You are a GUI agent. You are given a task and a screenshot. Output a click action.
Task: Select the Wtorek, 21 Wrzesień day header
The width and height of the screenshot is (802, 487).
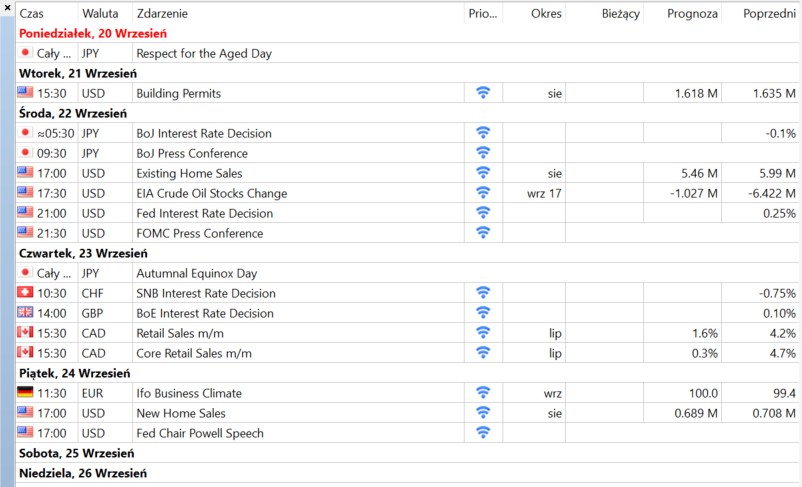pyautogui.click(x=78, y=74)
